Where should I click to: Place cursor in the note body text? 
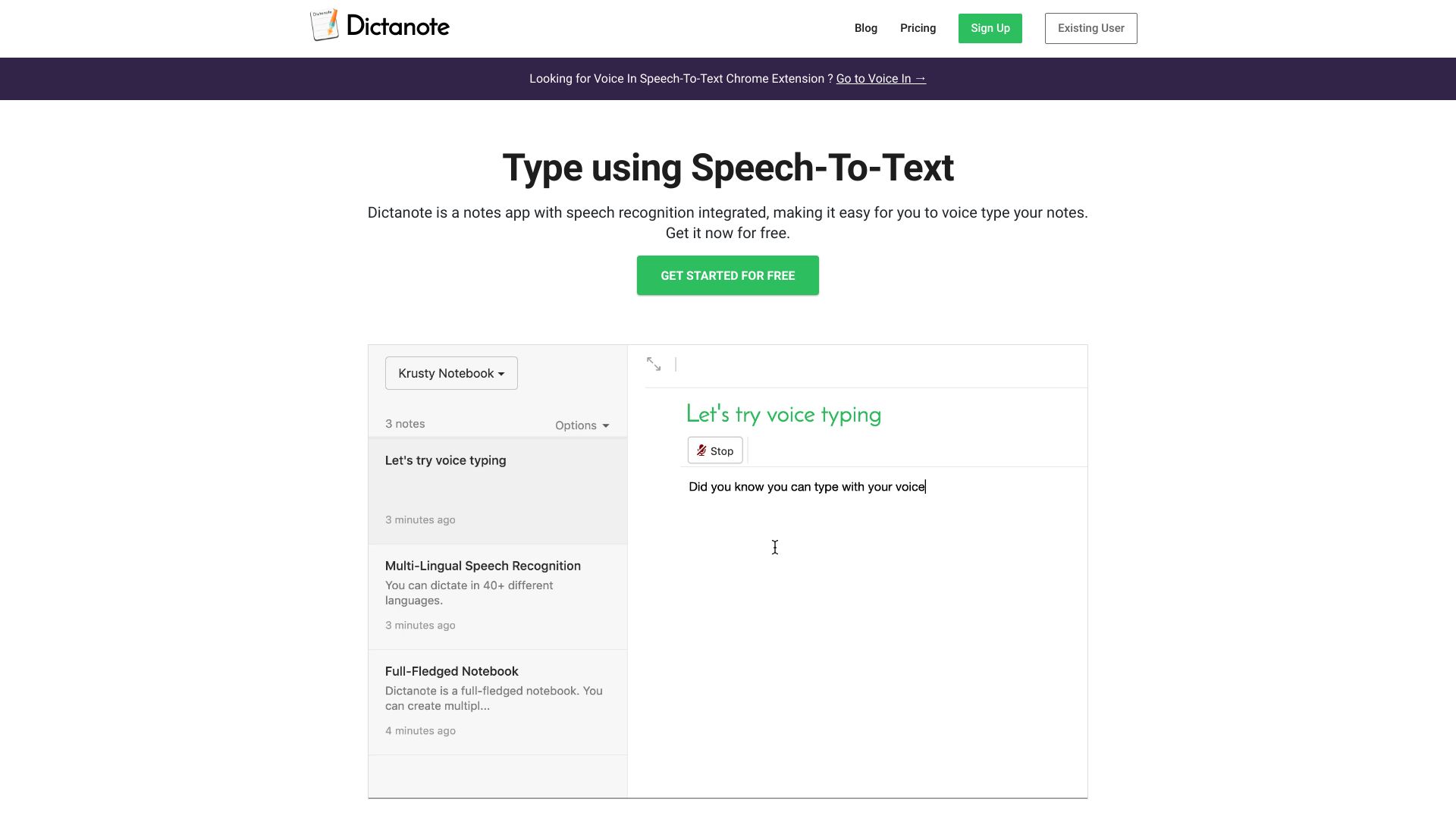(x=806, y=486)
